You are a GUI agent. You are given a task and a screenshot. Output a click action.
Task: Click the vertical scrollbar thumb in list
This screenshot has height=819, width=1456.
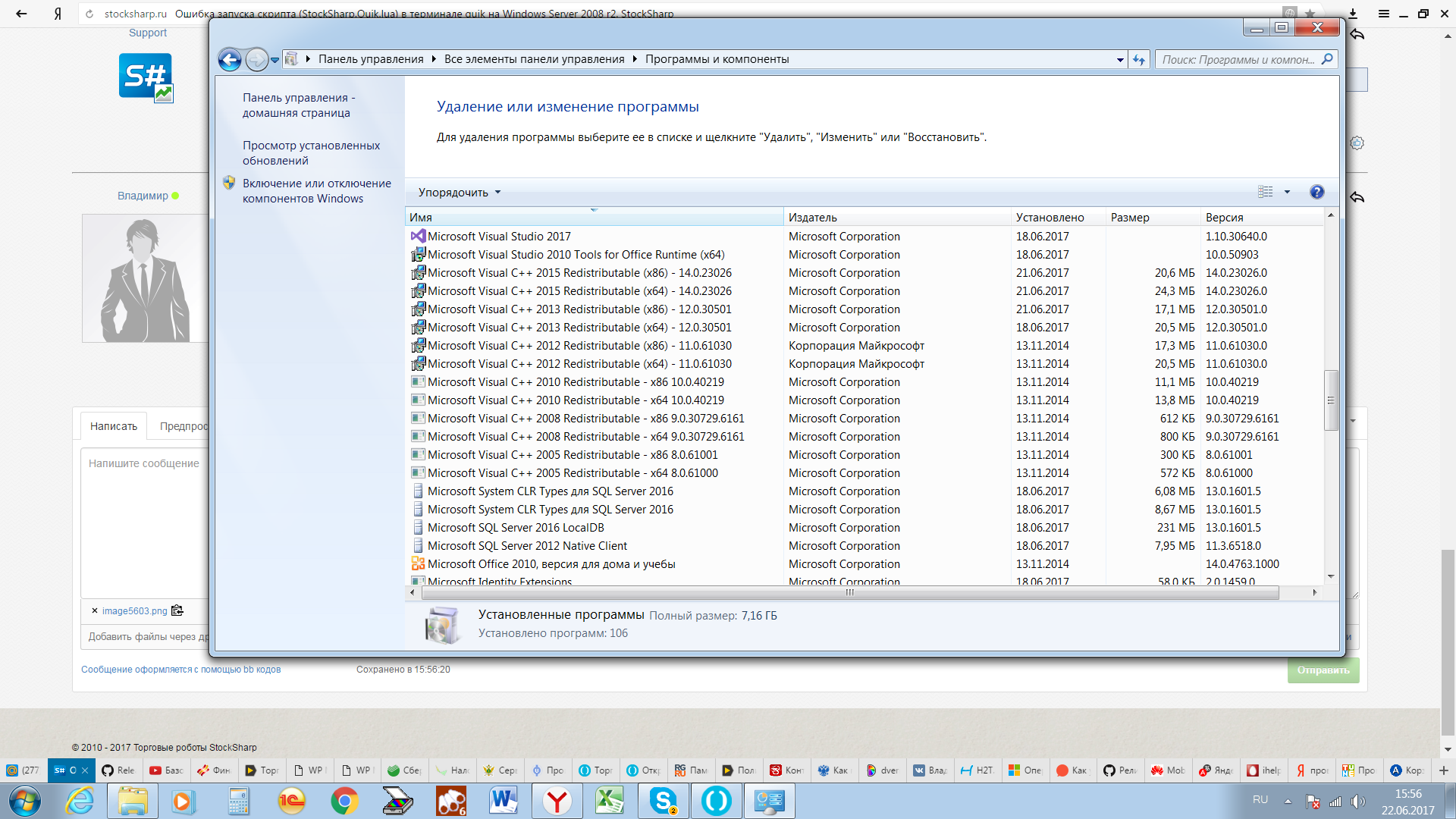[1331, 400]
